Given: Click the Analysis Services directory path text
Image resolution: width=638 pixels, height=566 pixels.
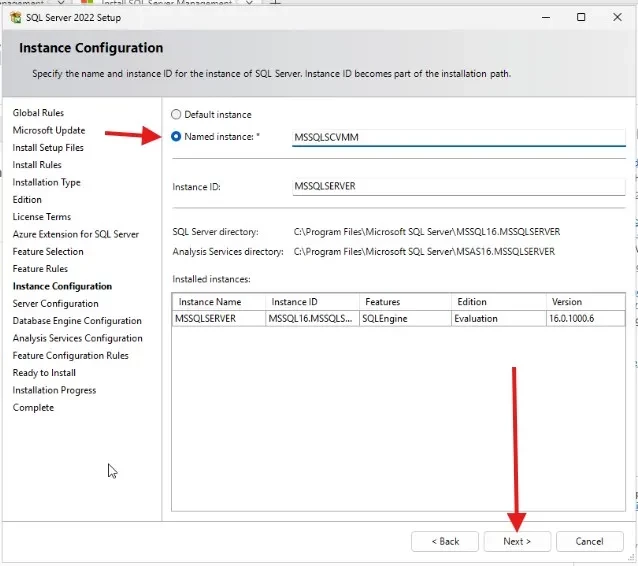Looking at the screenshot, I should (424, 251).
